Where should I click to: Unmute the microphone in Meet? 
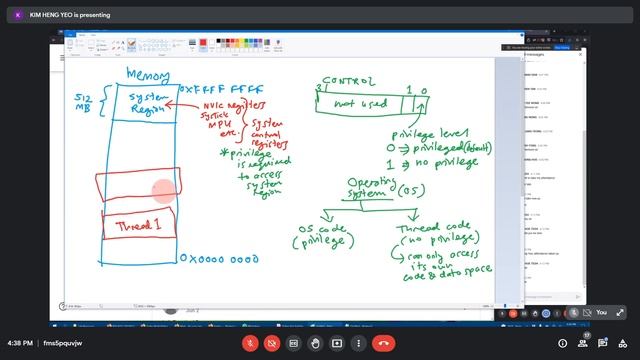coord(250,343)
